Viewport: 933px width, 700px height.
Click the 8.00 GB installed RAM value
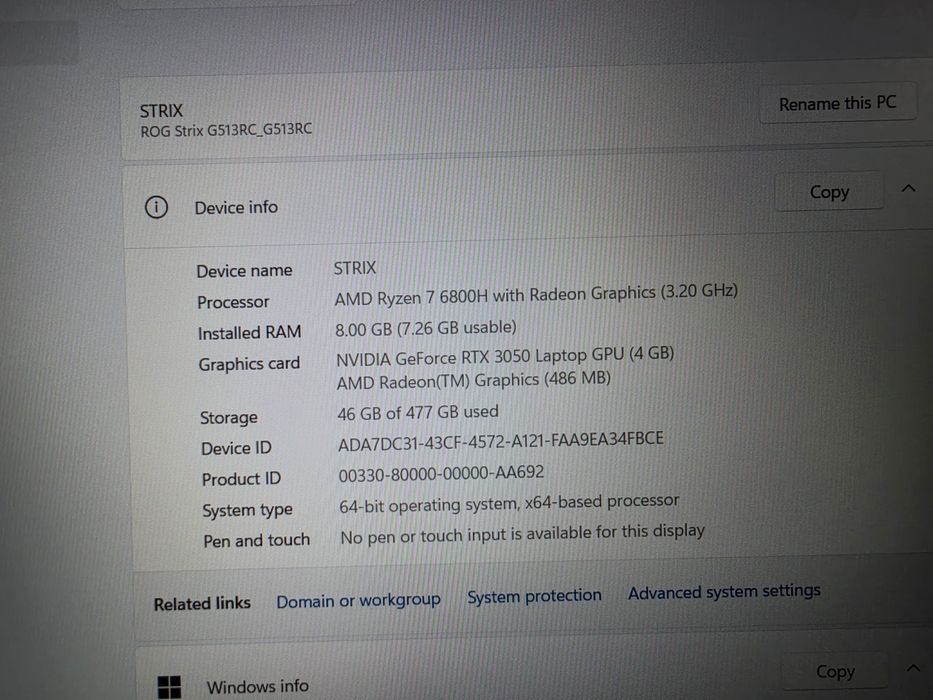425,328
